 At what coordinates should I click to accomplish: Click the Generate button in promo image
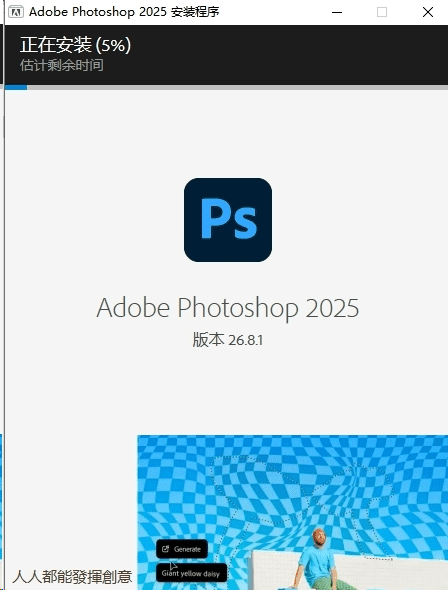[182, 549]
